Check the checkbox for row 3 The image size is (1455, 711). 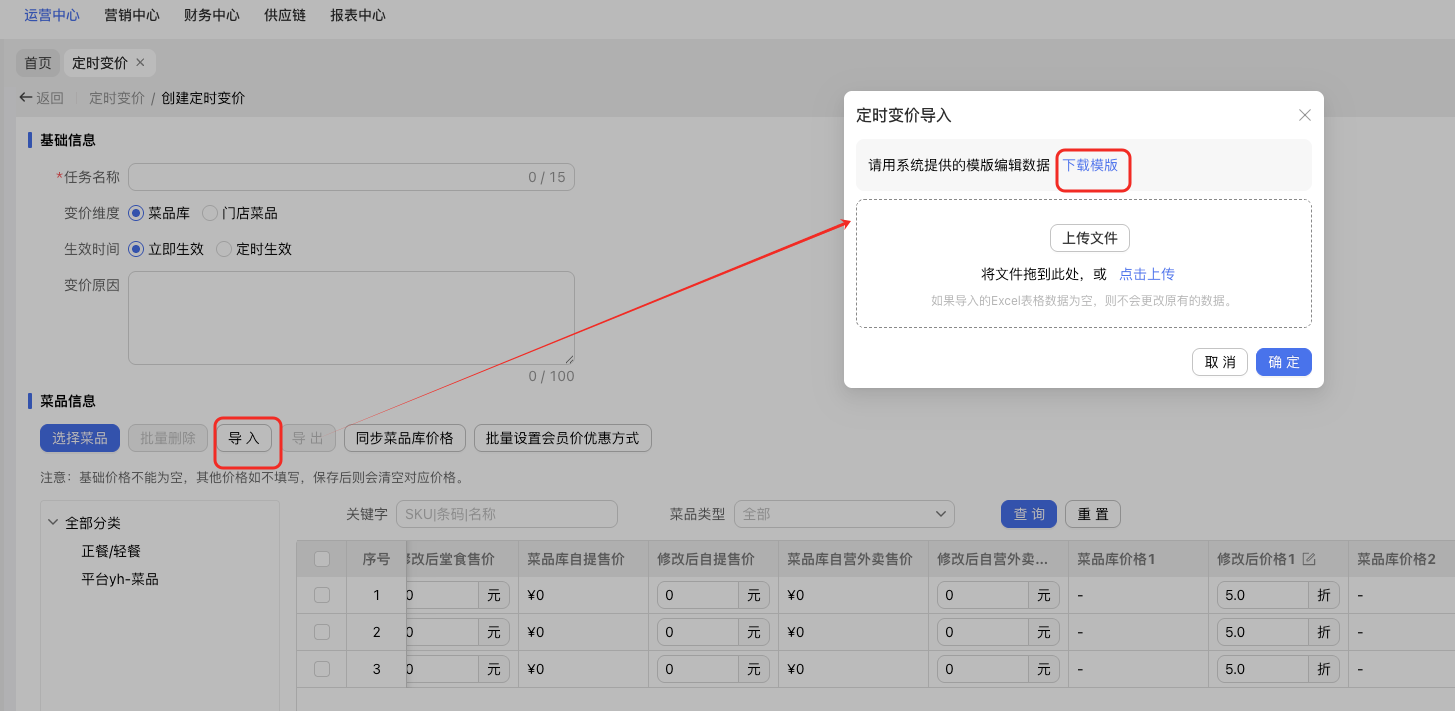pyautogui.click(x=322, y=669)
